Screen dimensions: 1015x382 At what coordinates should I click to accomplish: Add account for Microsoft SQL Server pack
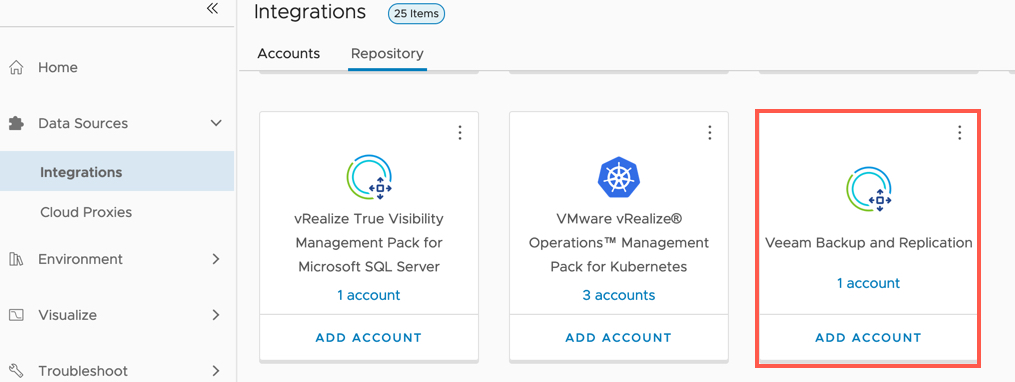coord(369,337)
